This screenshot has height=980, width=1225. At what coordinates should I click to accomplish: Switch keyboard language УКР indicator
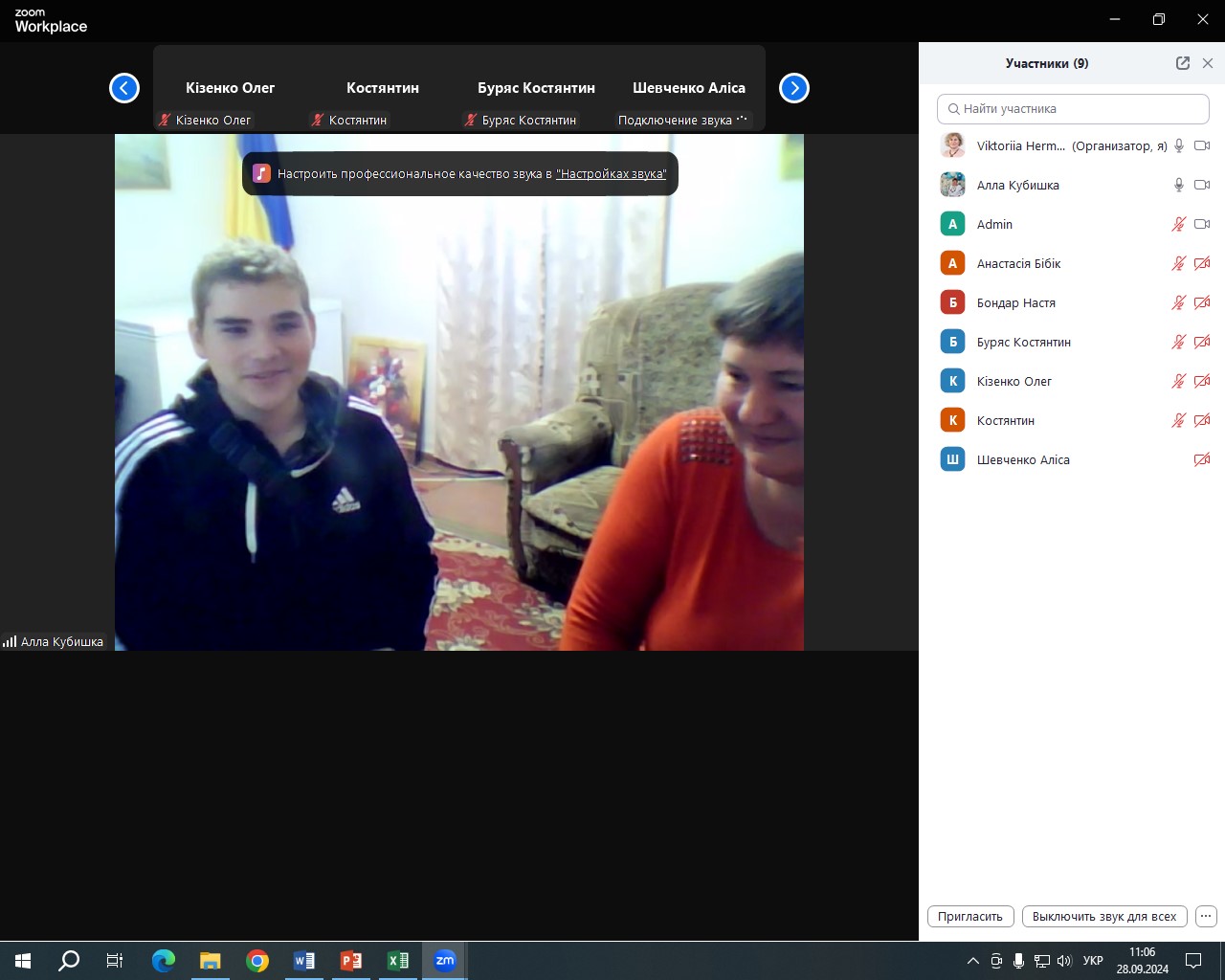[x=1093, y=961]
